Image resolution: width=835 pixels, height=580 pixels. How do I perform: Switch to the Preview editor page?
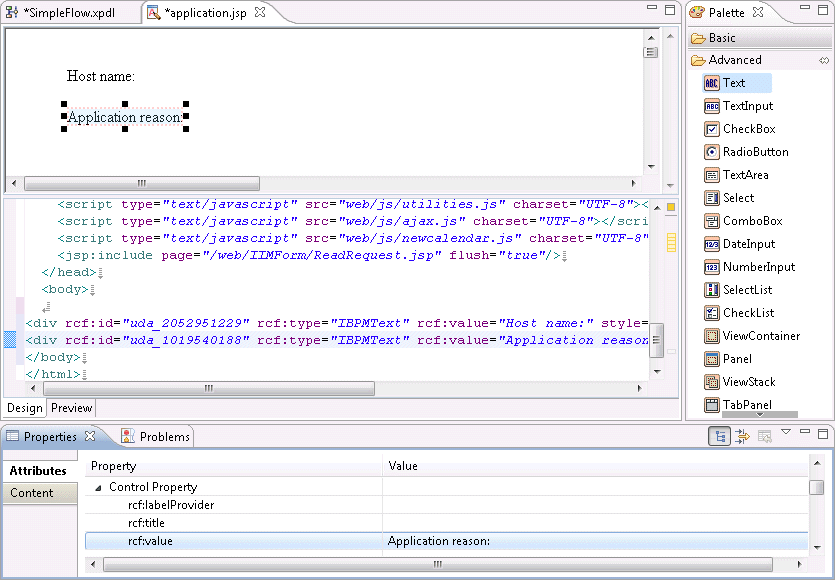coord(71,408)
